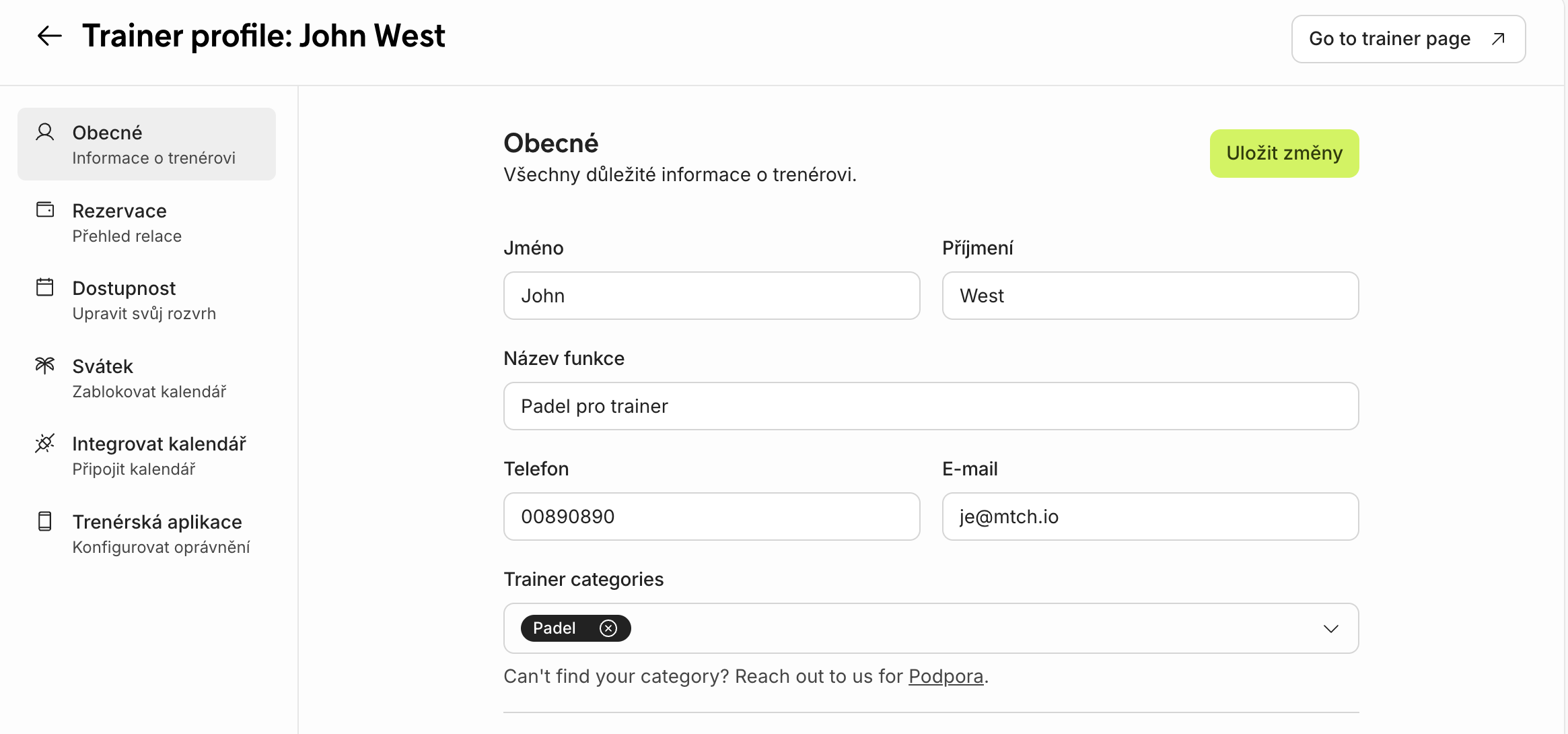Screen dimensions: 1568x734
Task: Click the plug icon beside Integrovat kalendář
Action: tap(45, 443)
